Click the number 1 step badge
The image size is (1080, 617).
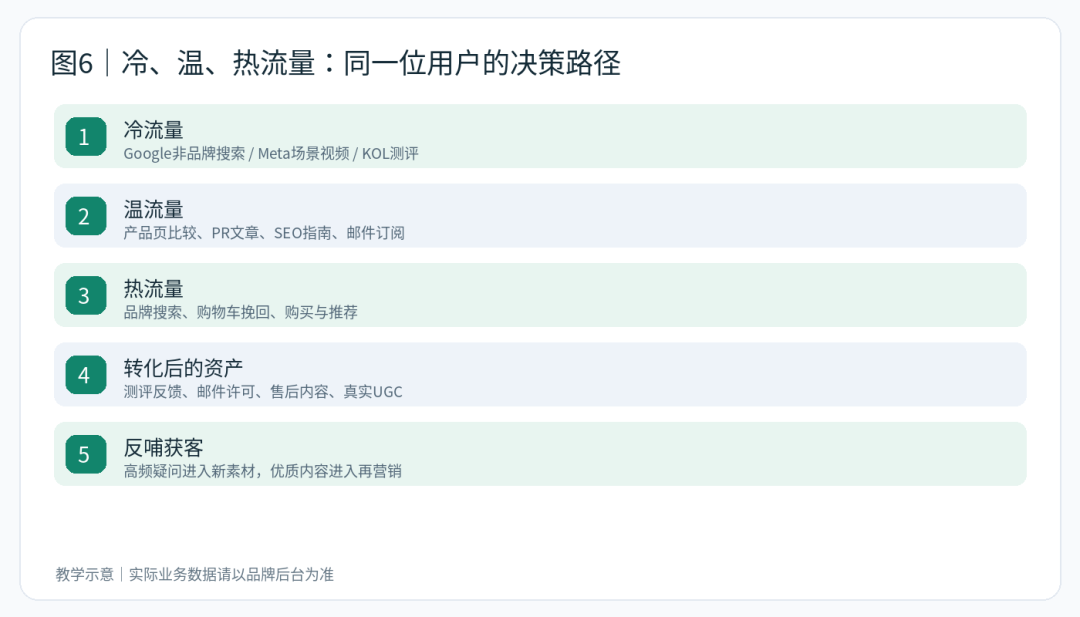tap(86, 136)
